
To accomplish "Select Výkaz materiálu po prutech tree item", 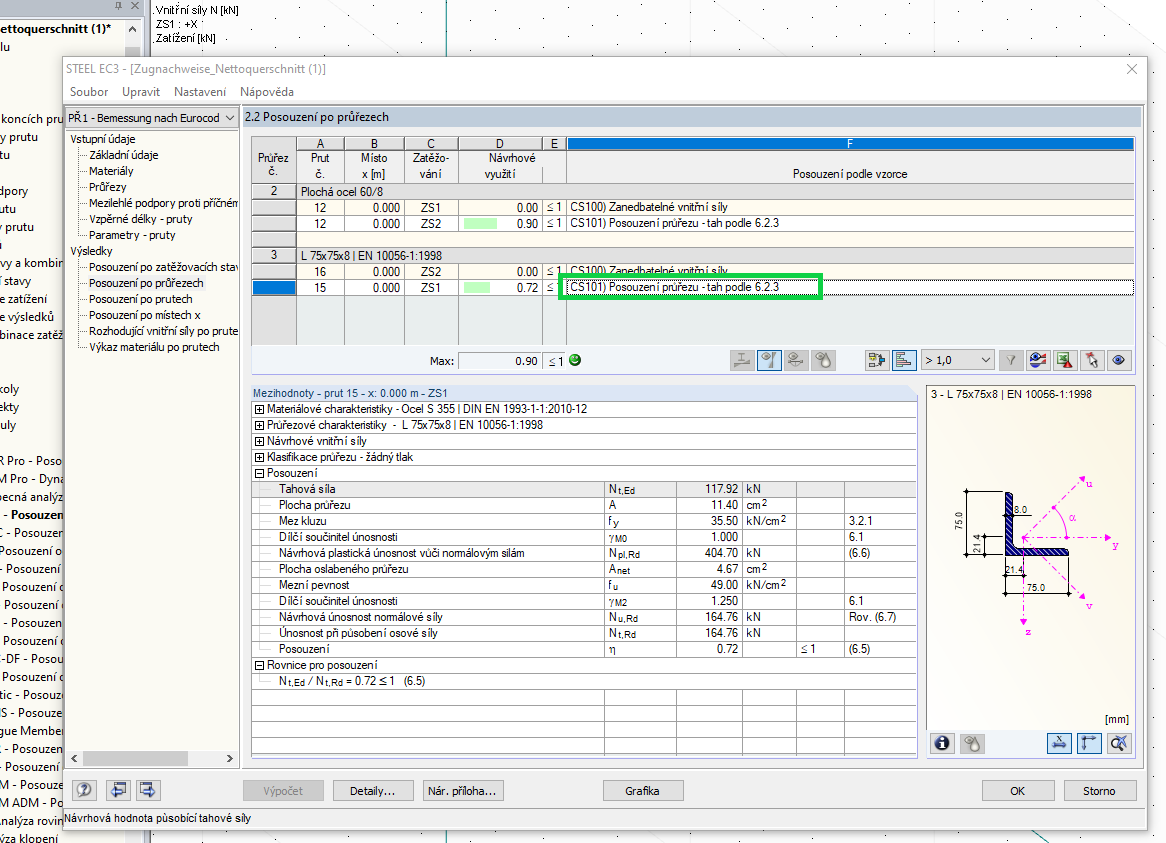I will pyautogui.click(x=154, y=347).
